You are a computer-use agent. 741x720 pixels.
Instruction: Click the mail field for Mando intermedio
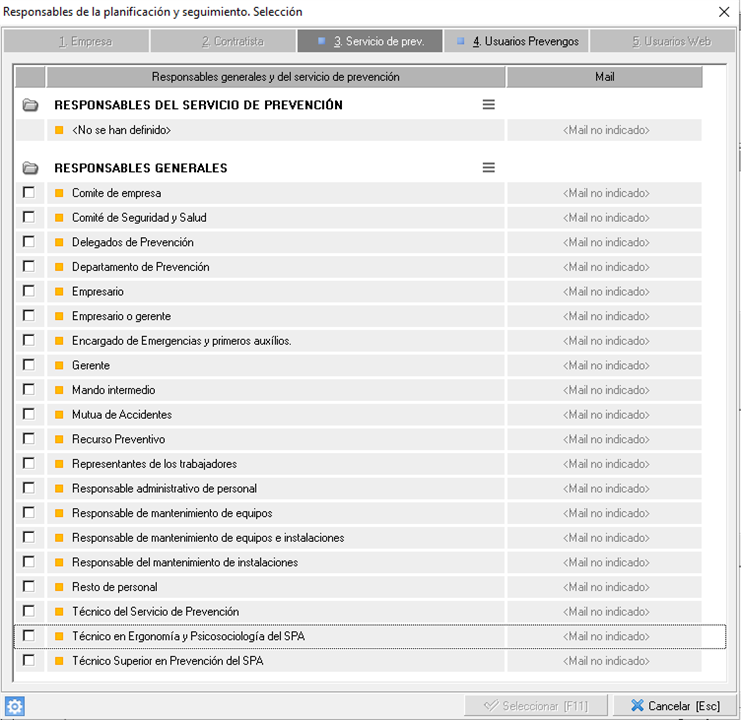point(604,390)
